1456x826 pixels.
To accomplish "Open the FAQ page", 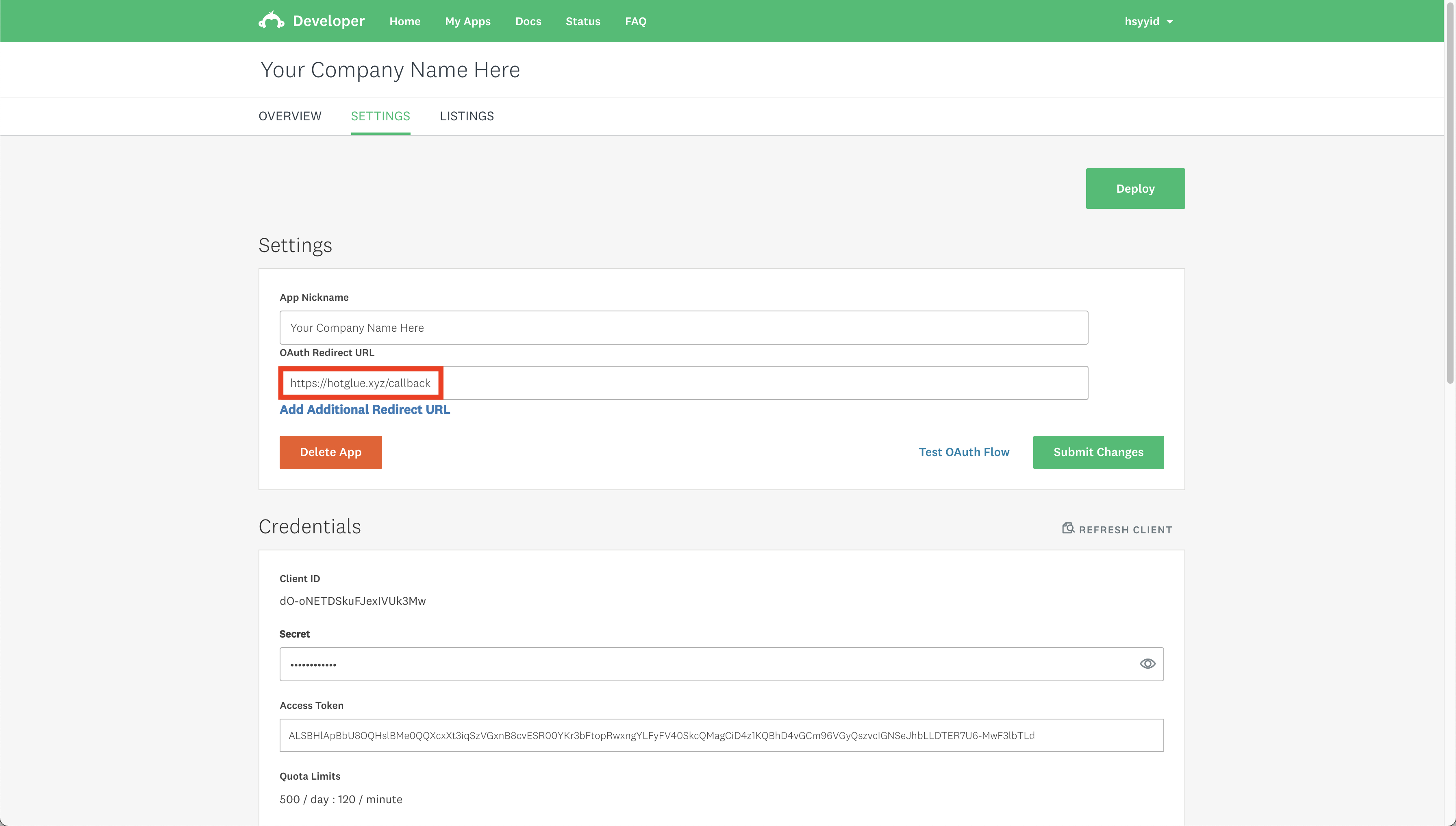I will 635,22.
